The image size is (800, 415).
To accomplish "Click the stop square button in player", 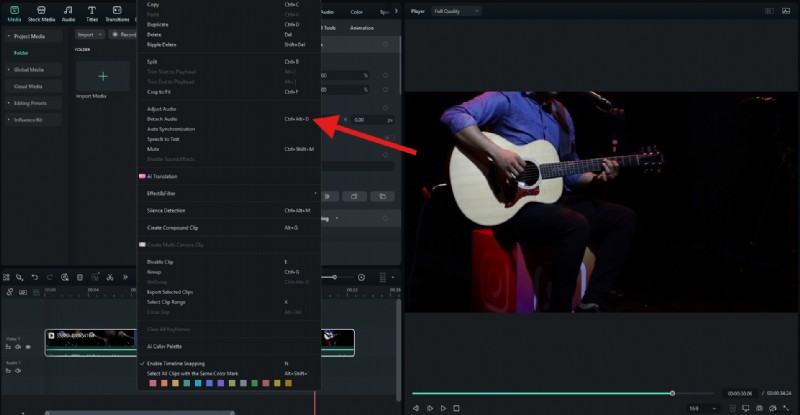I will [x=457, y=408].
